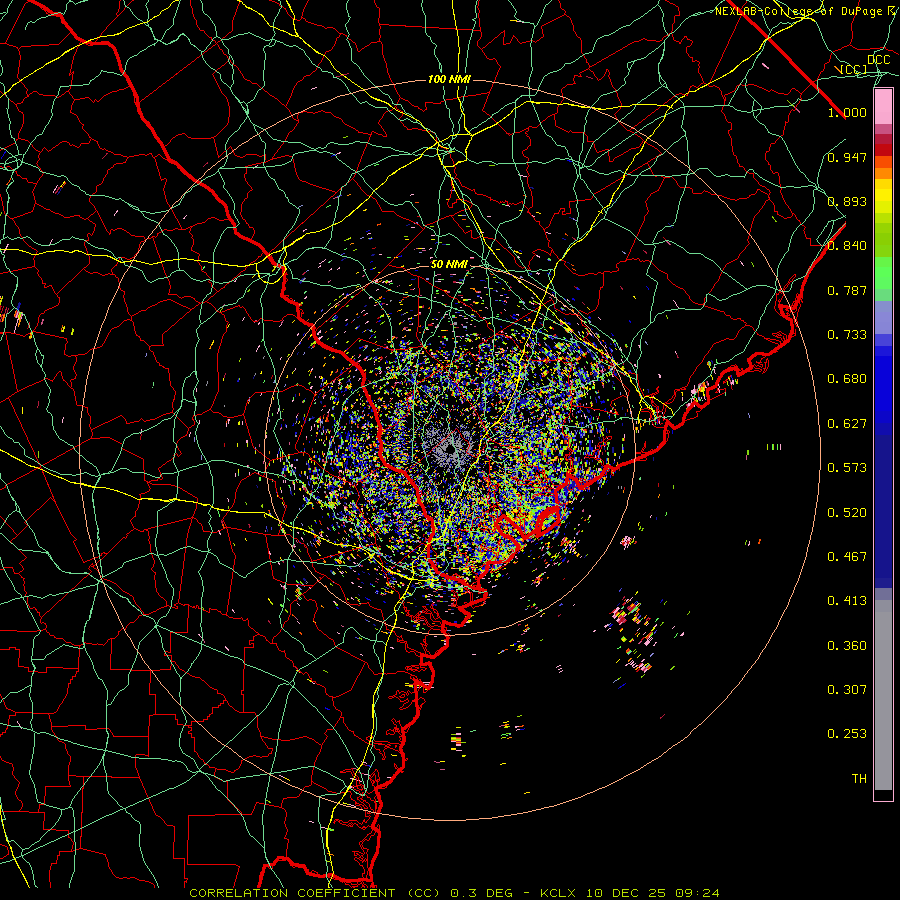Select the light periwinkle band near 0.733

pos(883,317)
